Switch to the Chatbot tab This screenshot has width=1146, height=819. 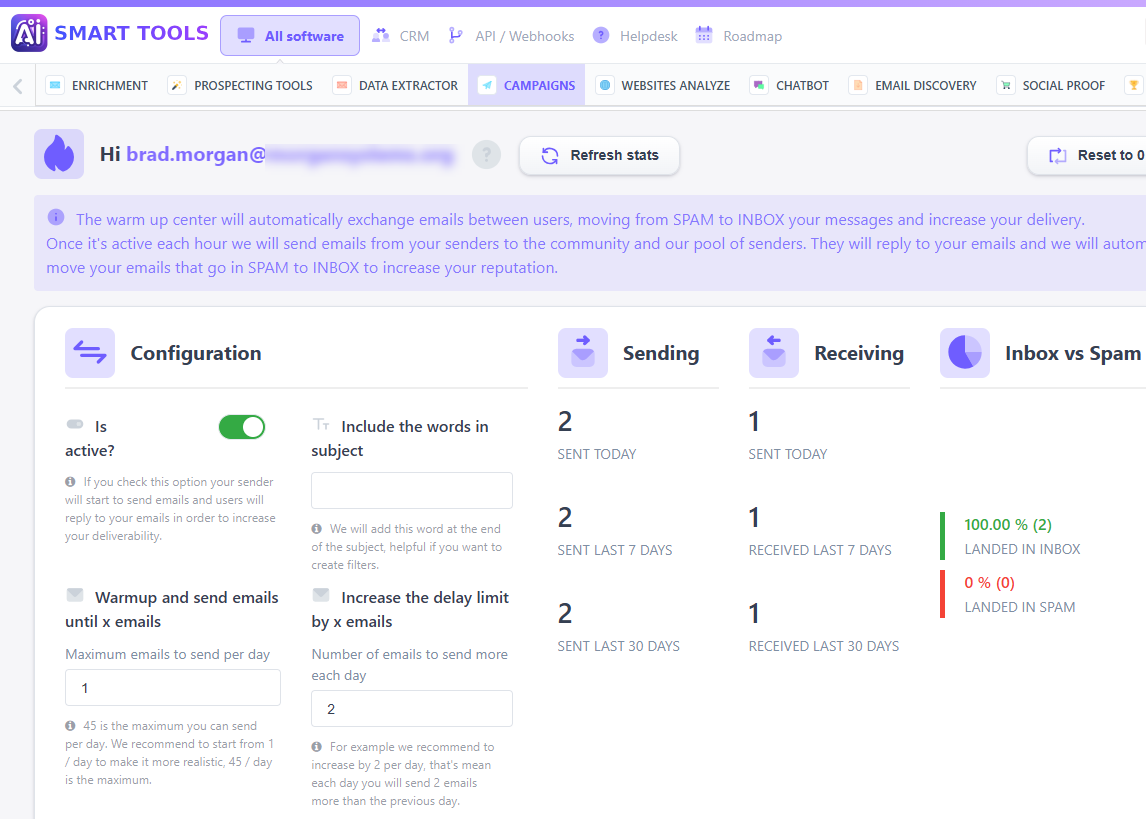point(789,85)
